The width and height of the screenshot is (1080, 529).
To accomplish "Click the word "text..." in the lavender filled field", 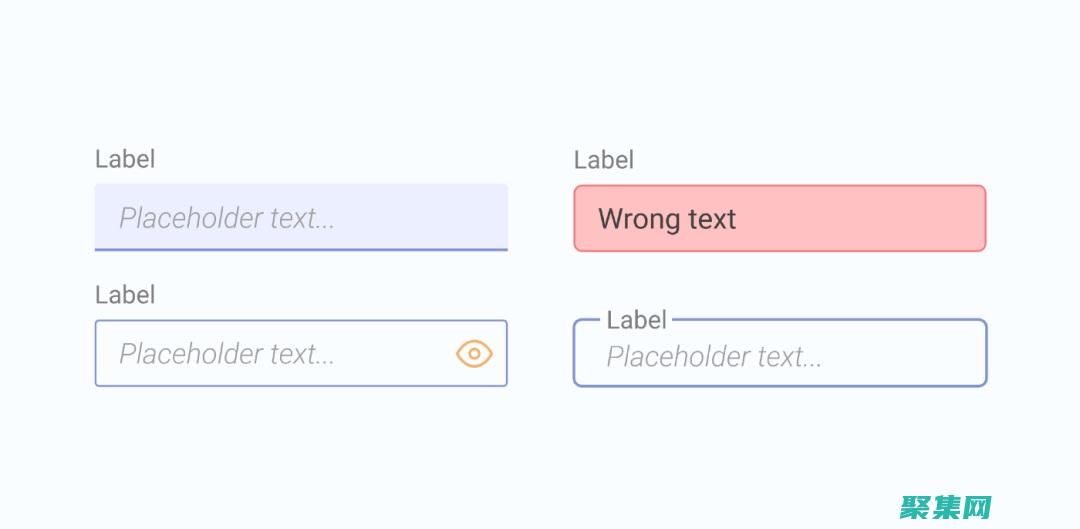I will (x=302, y=218).
